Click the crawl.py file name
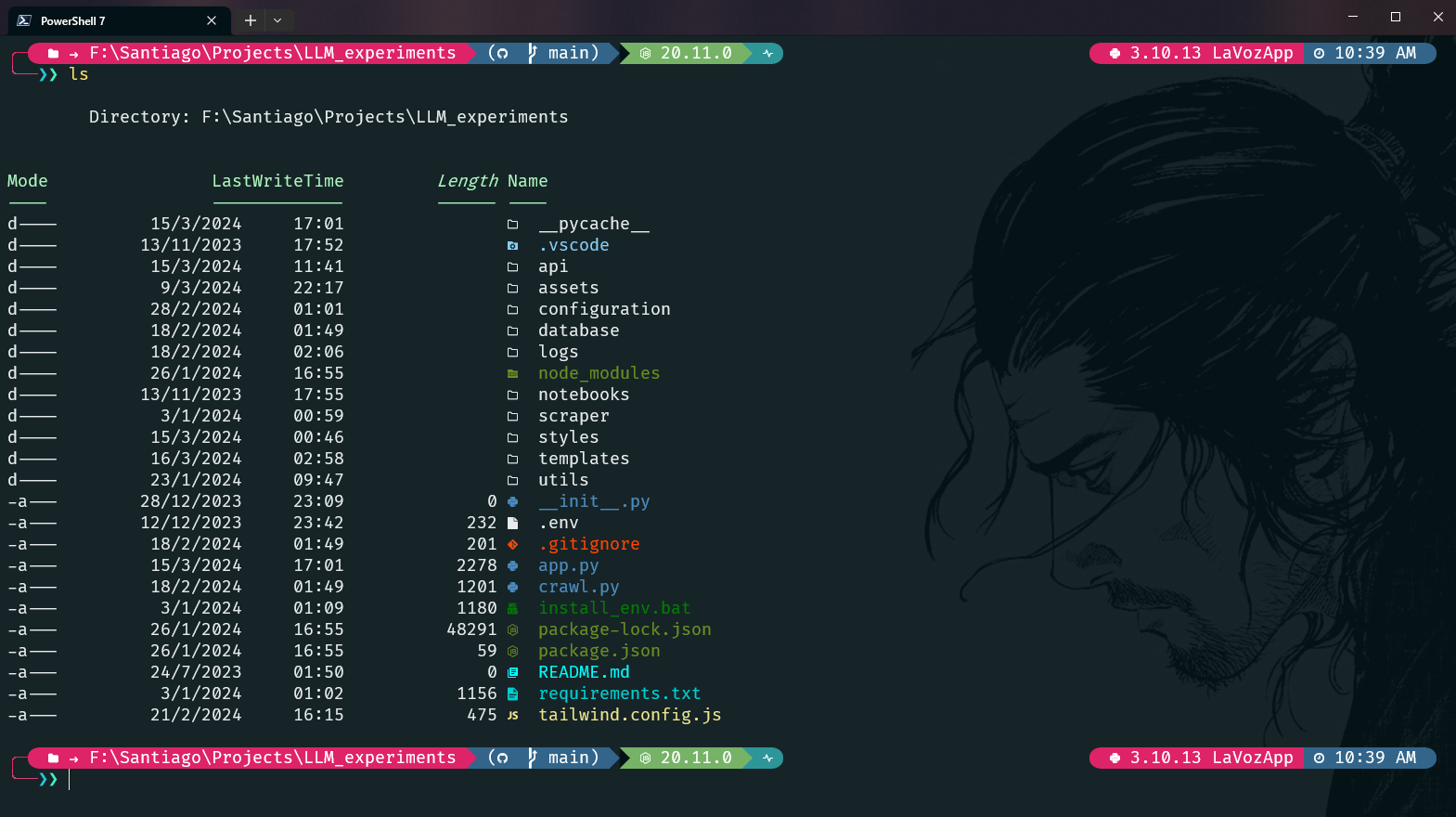This screenshot has height=817, width=1456. [x=579, y=587]
